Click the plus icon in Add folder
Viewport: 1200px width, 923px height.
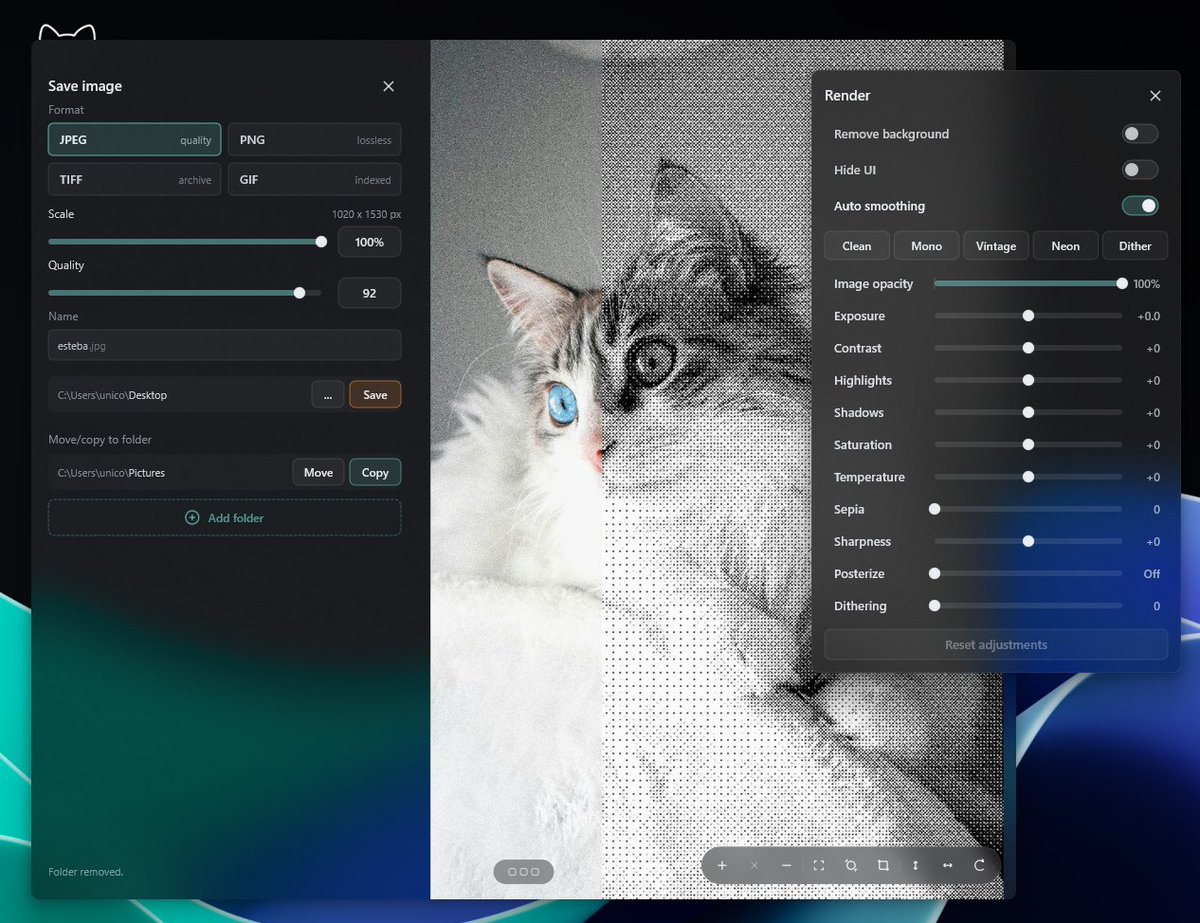click(x=192, y=518)
